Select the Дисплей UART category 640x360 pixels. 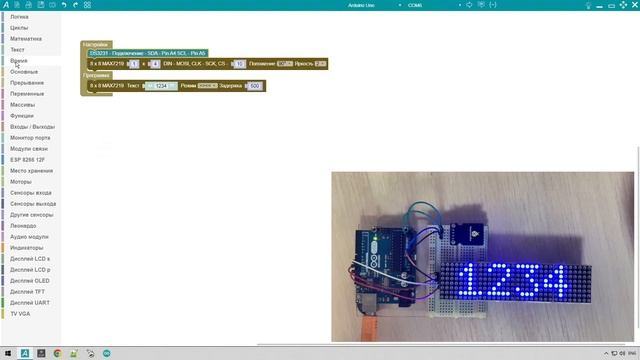click(x=30, y=303)
